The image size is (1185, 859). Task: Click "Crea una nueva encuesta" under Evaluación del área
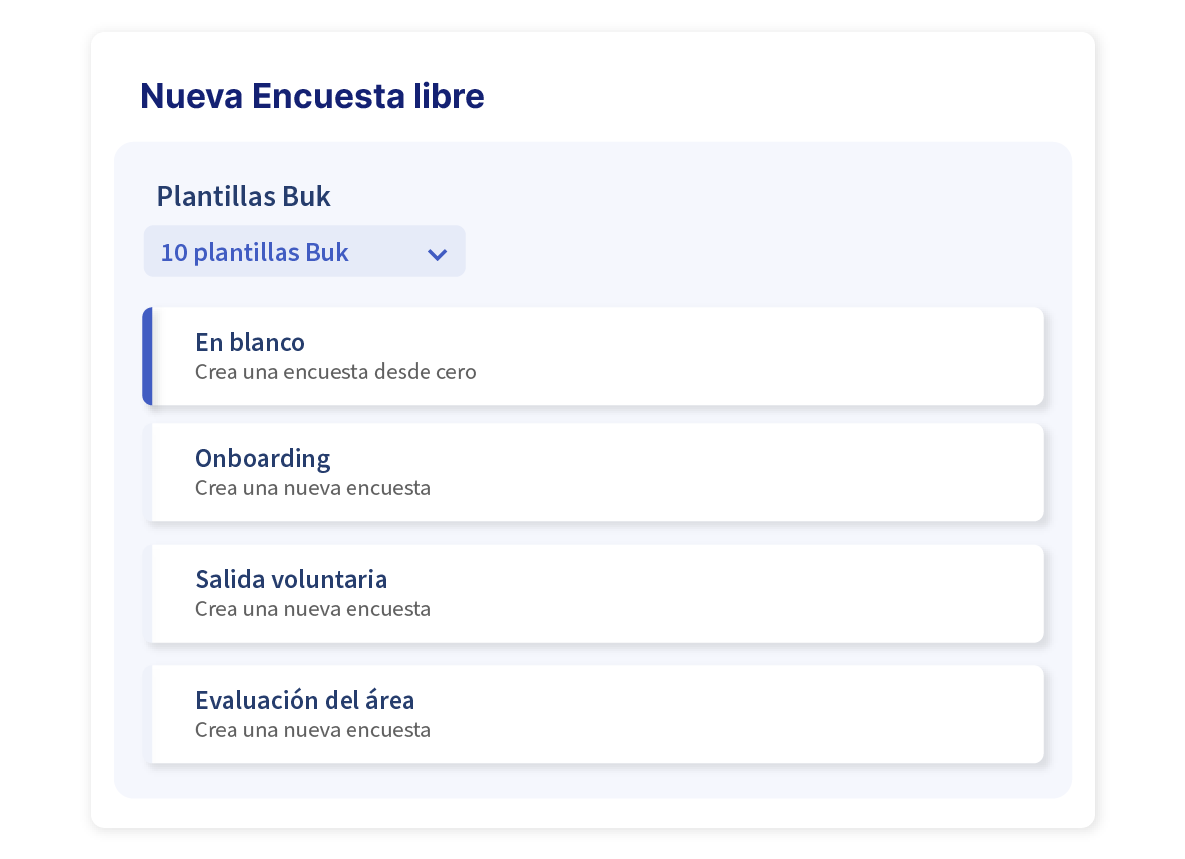point(312,730)
